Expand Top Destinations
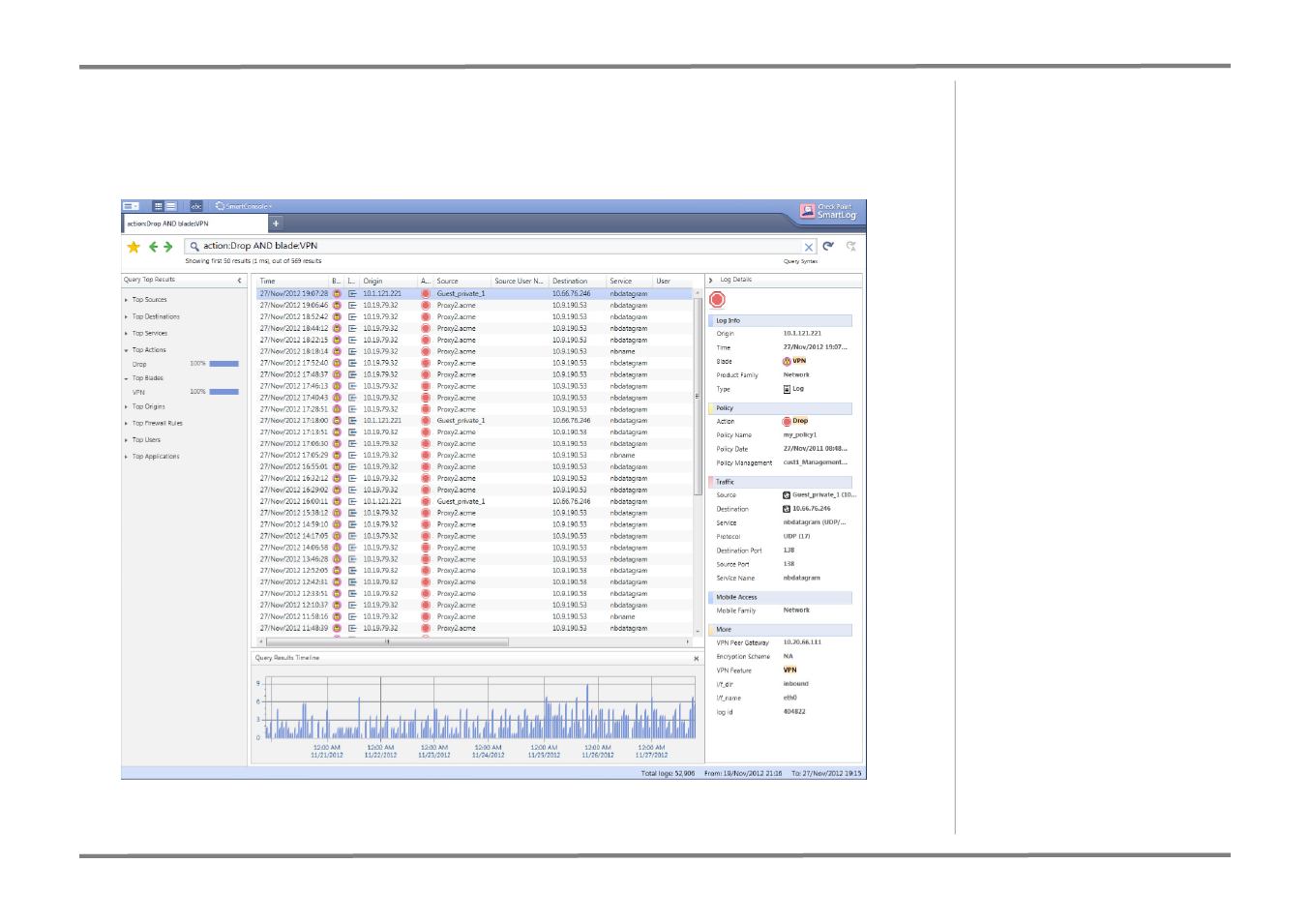The width and height of the screenshot is (1310, 924). coord(127,316)
